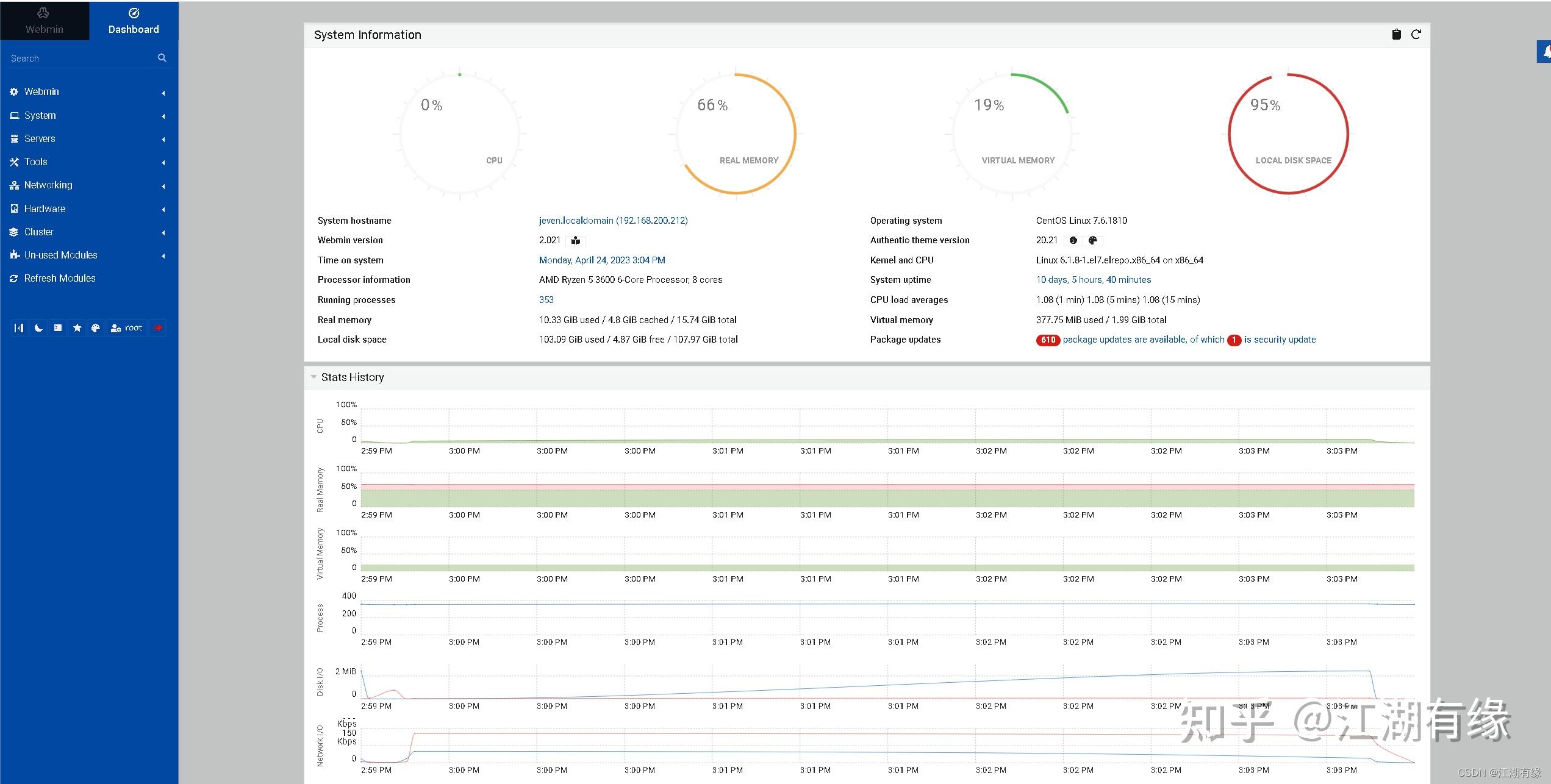This screenshot has width=1551, height=784.
Task: Expand the Hardware menu section
Action: pos(45,208)
